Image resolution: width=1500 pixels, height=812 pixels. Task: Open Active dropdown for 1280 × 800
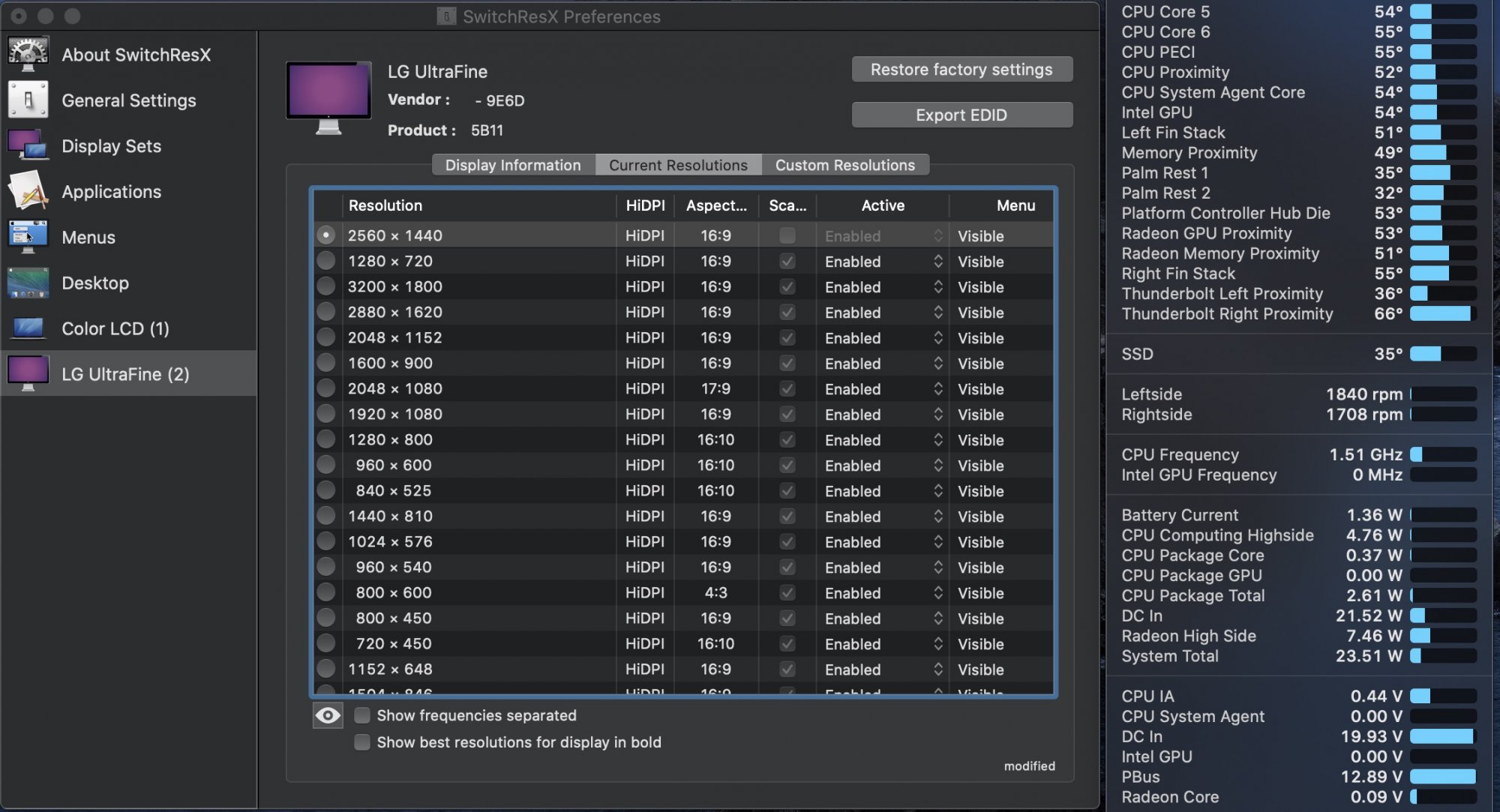(x=883, y=439)
